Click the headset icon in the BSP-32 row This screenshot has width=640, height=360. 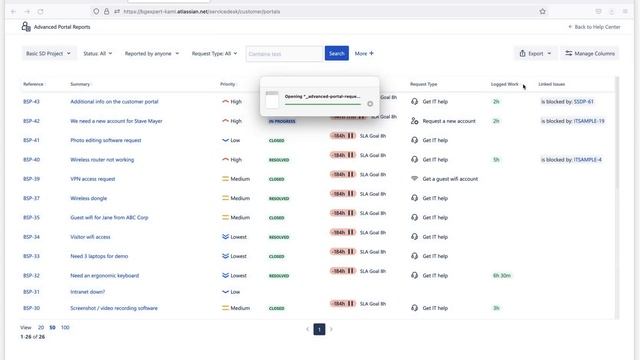click(x=415, y=276)
